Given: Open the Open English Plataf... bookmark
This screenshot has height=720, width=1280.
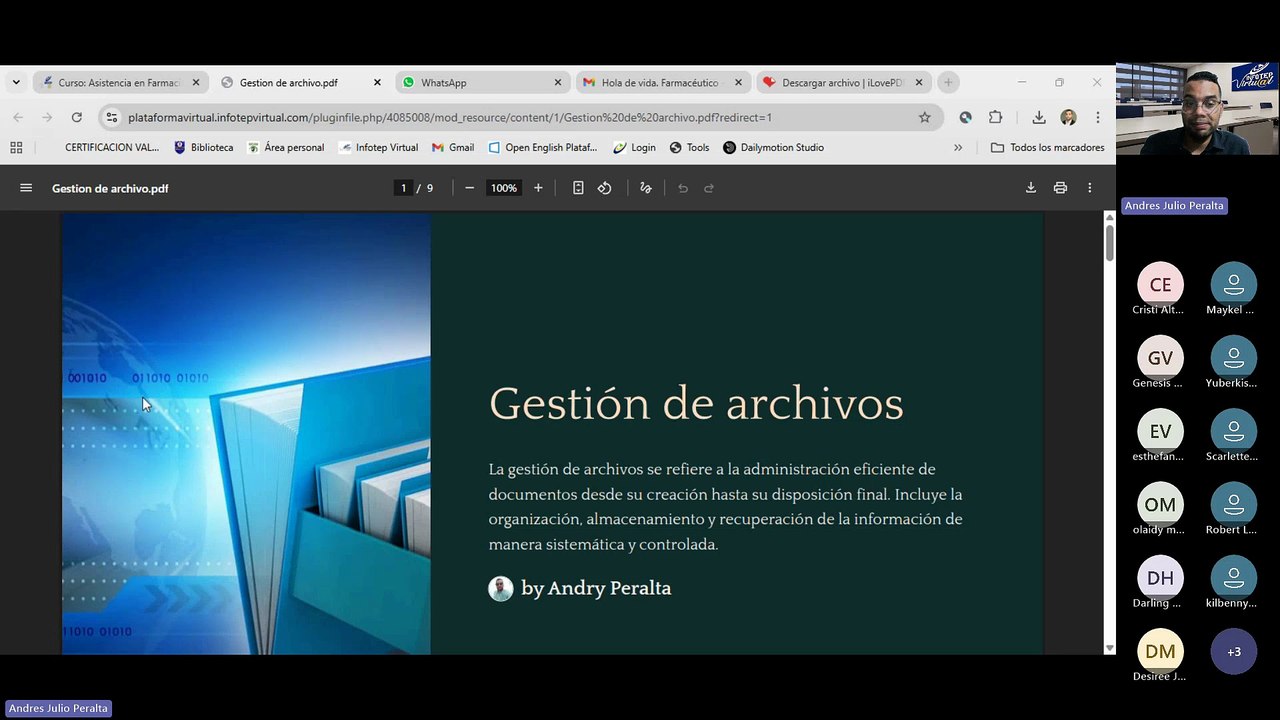Looking at the screenshot, I should (x=542, y=147).
